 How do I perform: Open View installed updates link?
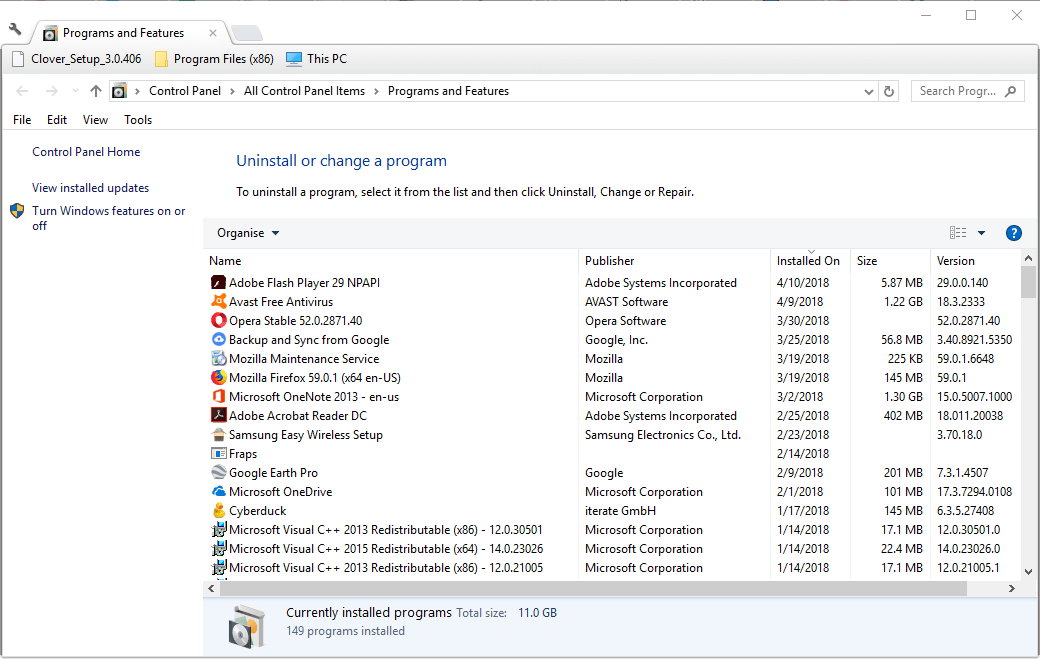[x=90, y=188]
